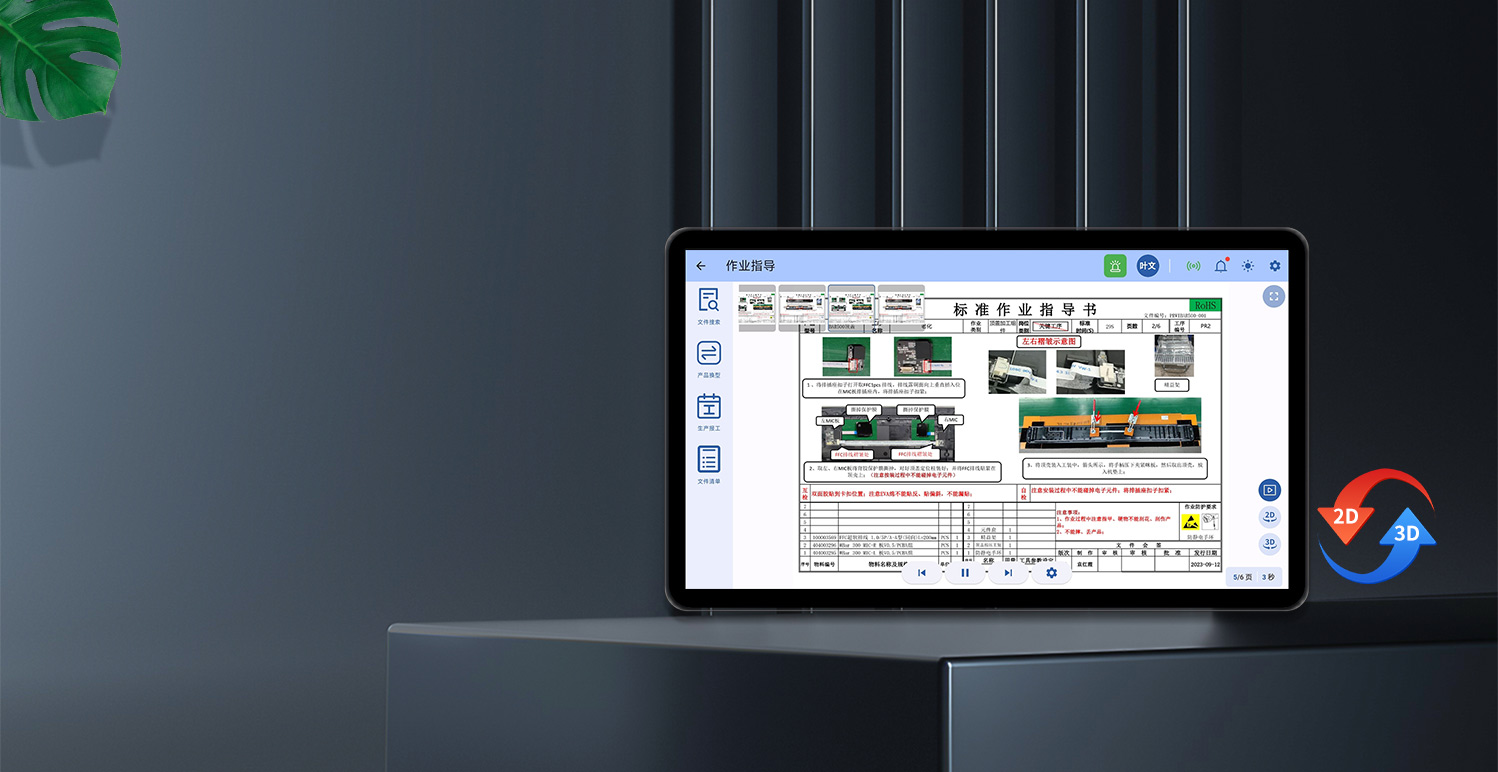Go back using the header arrow
Viewport: 1498px width, 772px height.
pos(701,266)
